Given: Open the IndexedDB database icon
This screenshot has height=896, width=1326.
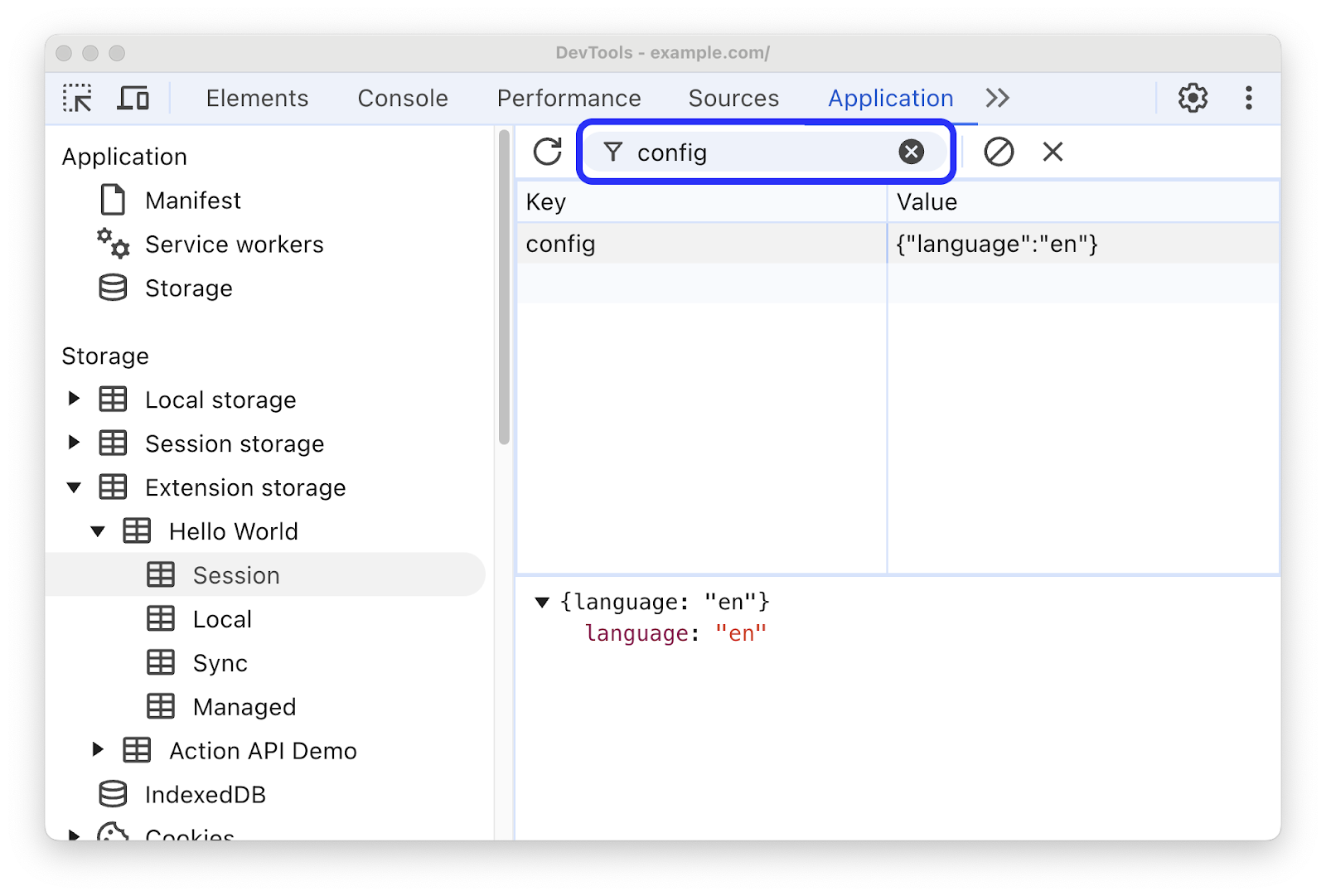Looking at the screenshot, I should click(112, 794).
